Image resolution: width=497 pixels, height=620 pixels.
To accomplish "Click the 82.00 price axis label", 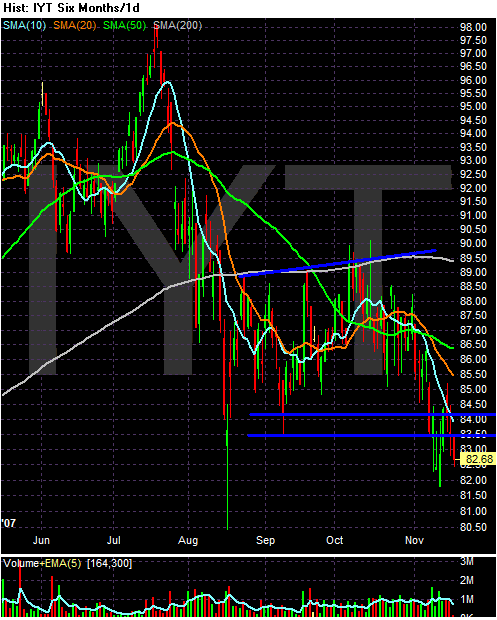I will coord(473,480).
